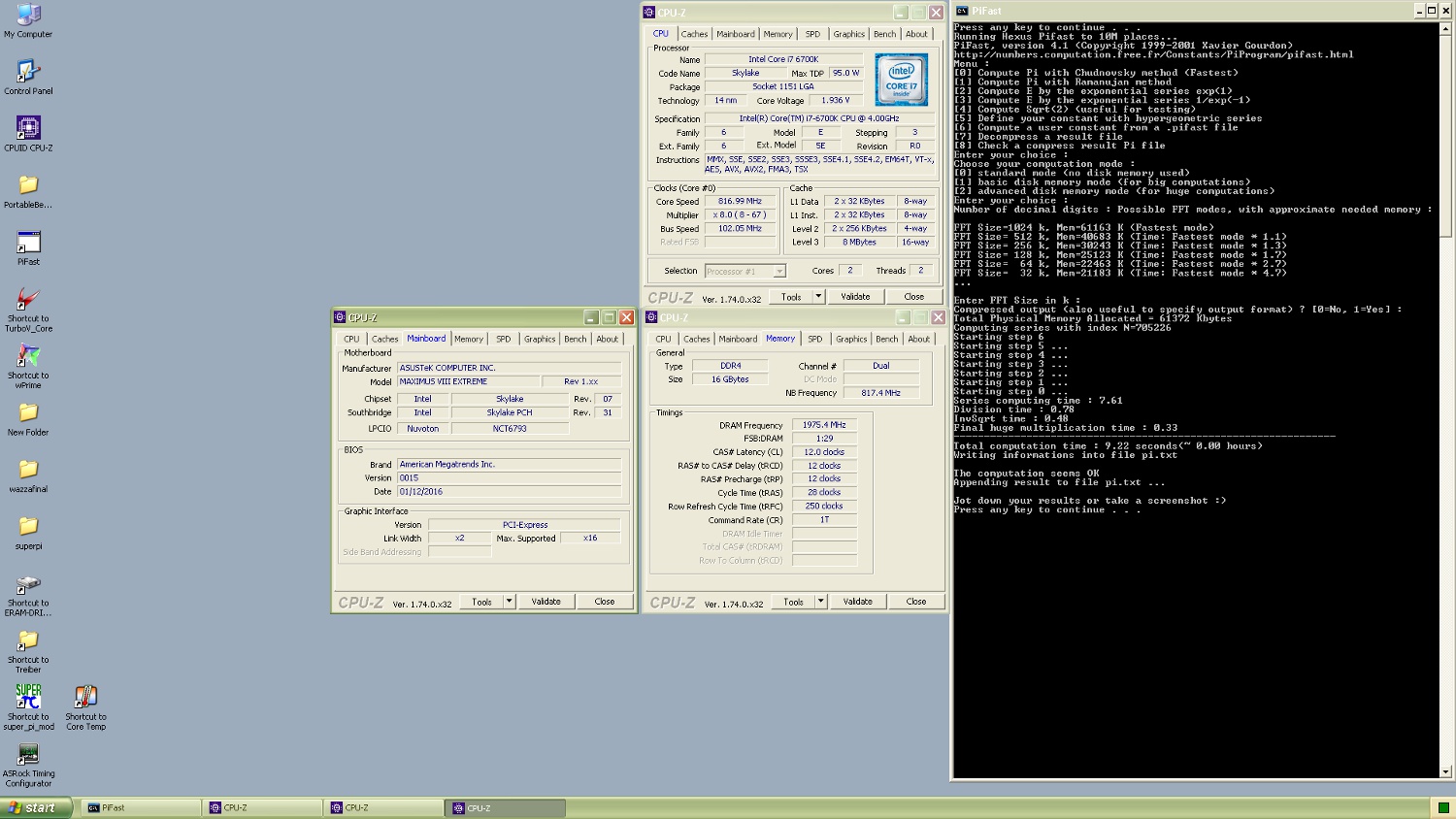Click PiFast console scrollbar up arrow

point(1446,28)
